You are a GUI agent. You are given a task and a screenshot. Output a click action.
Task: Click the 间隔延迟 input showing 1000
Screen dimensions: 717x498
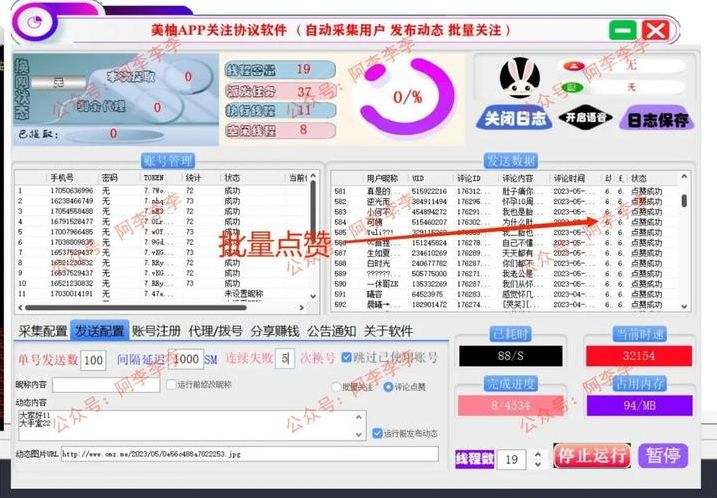point(186,359)
